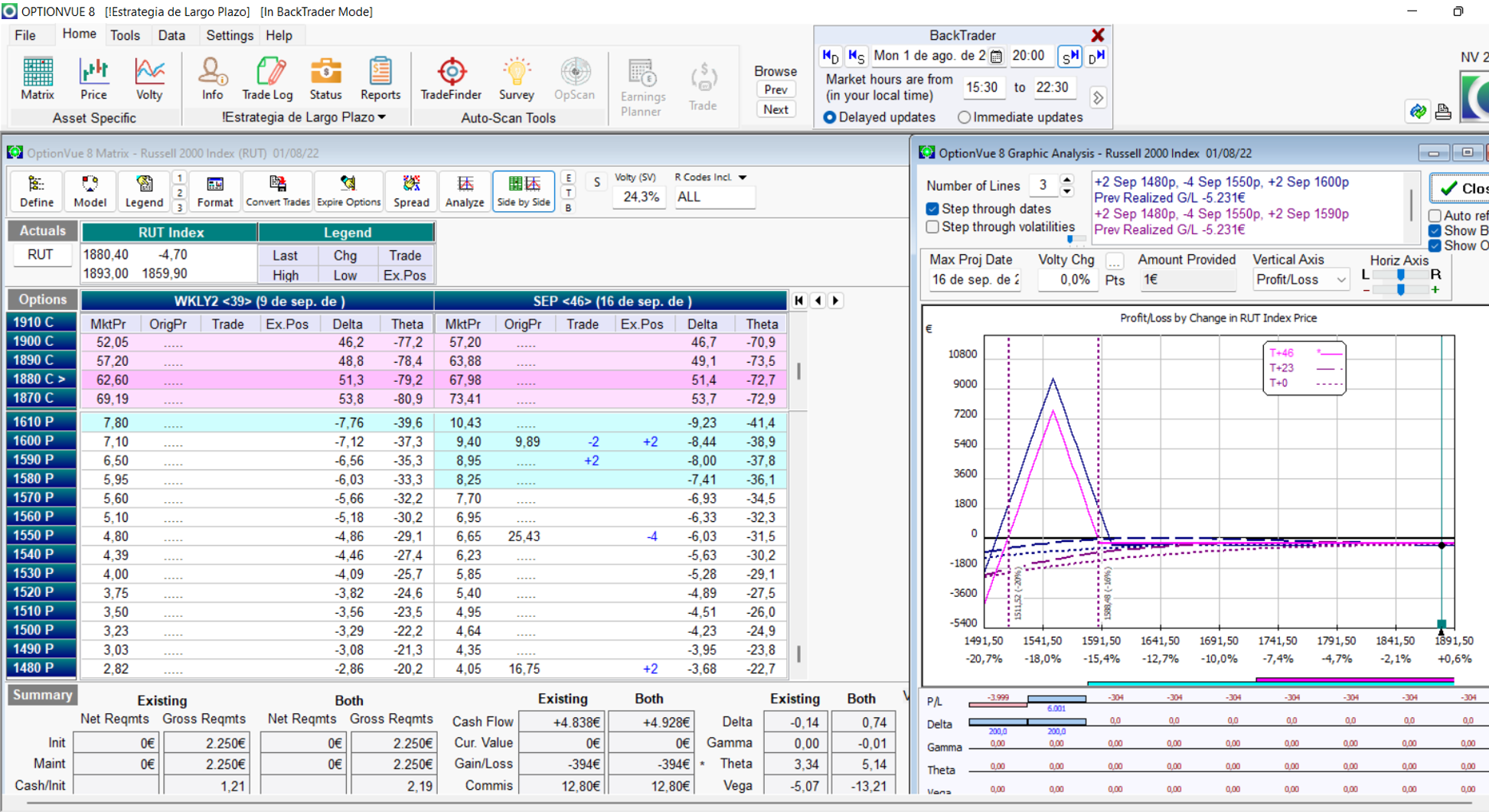
Task: Toggle the Show B checkbox
Action: pos(1435,231)
